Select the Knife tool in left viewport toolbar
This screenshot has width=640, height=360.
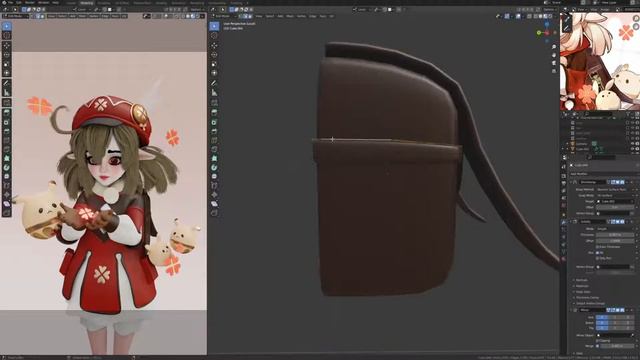click(x=7, y=149)
